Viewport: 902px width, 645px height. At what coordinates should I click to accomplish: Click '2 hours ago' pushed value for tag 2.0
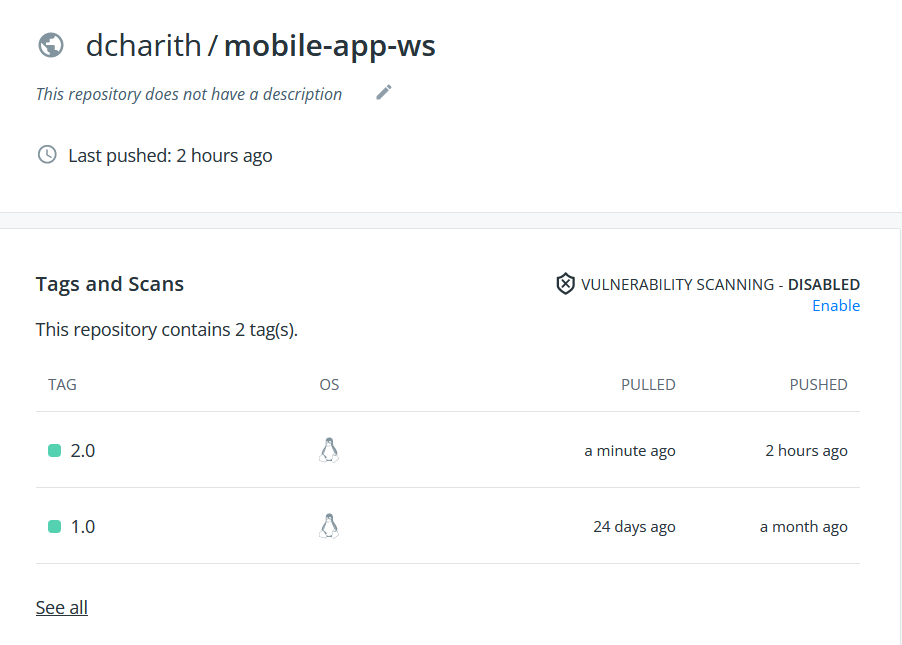point(807,451)
